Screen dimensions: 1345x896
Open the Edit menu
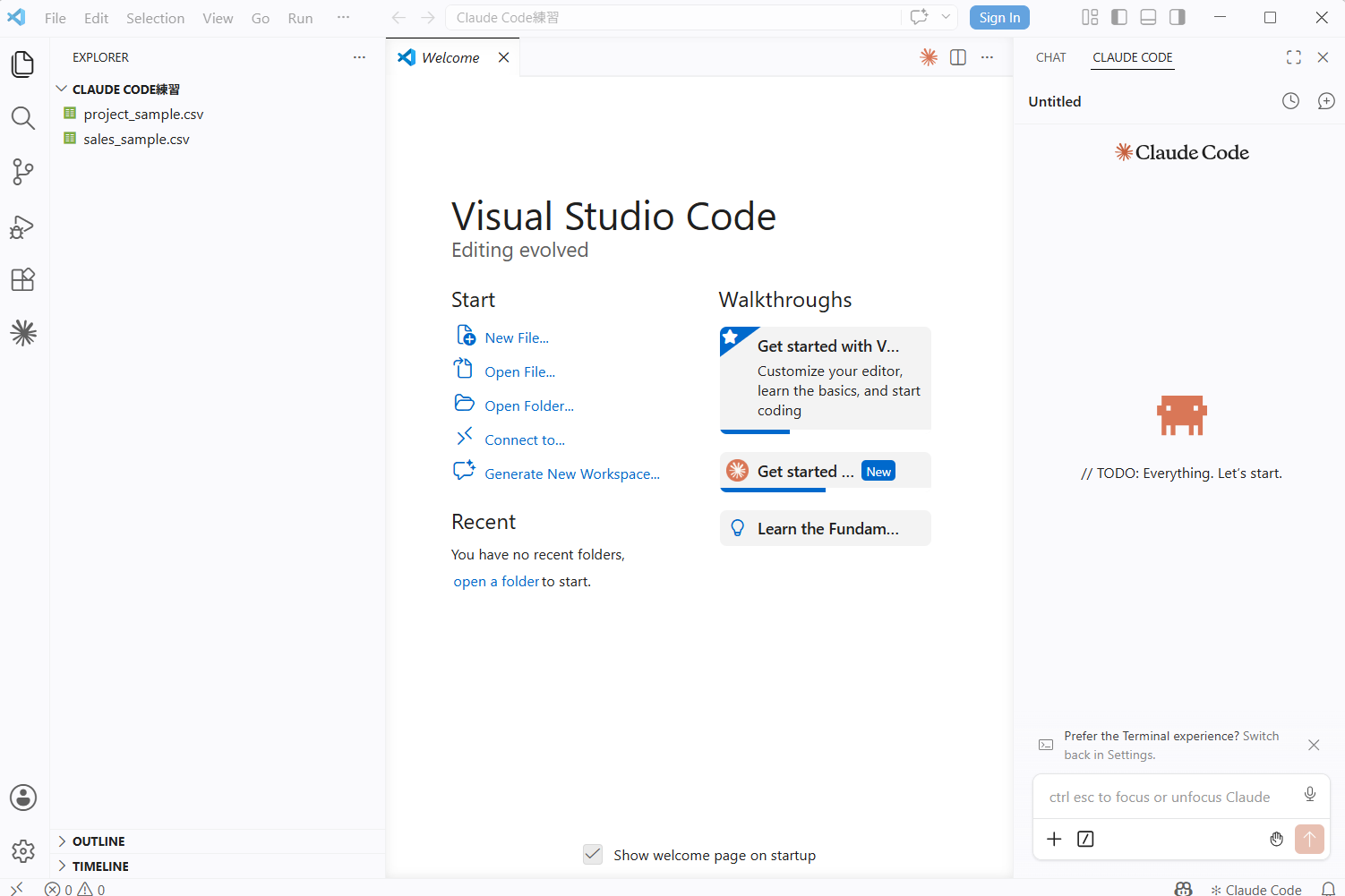coord(96,18)
